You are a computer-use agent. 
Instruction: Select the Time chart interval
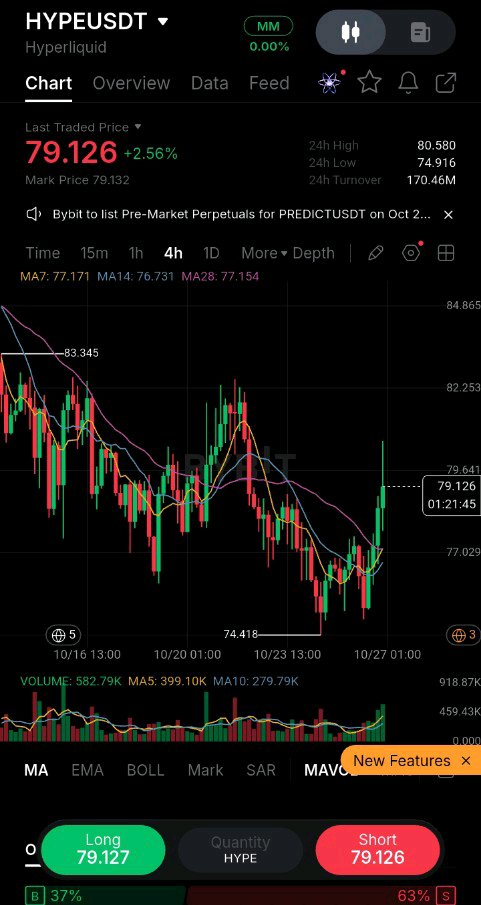pyautogui.click(x=43, y=253)
